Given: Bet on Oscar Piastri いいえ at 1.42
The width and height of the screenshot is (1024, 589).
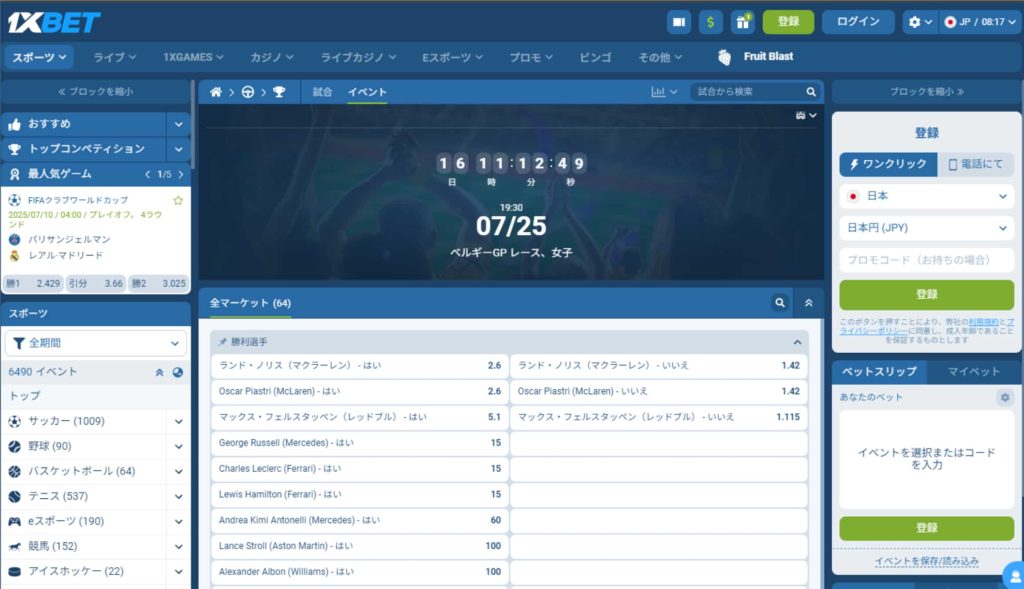Looking at the screenshot, I should click(658, 391).
